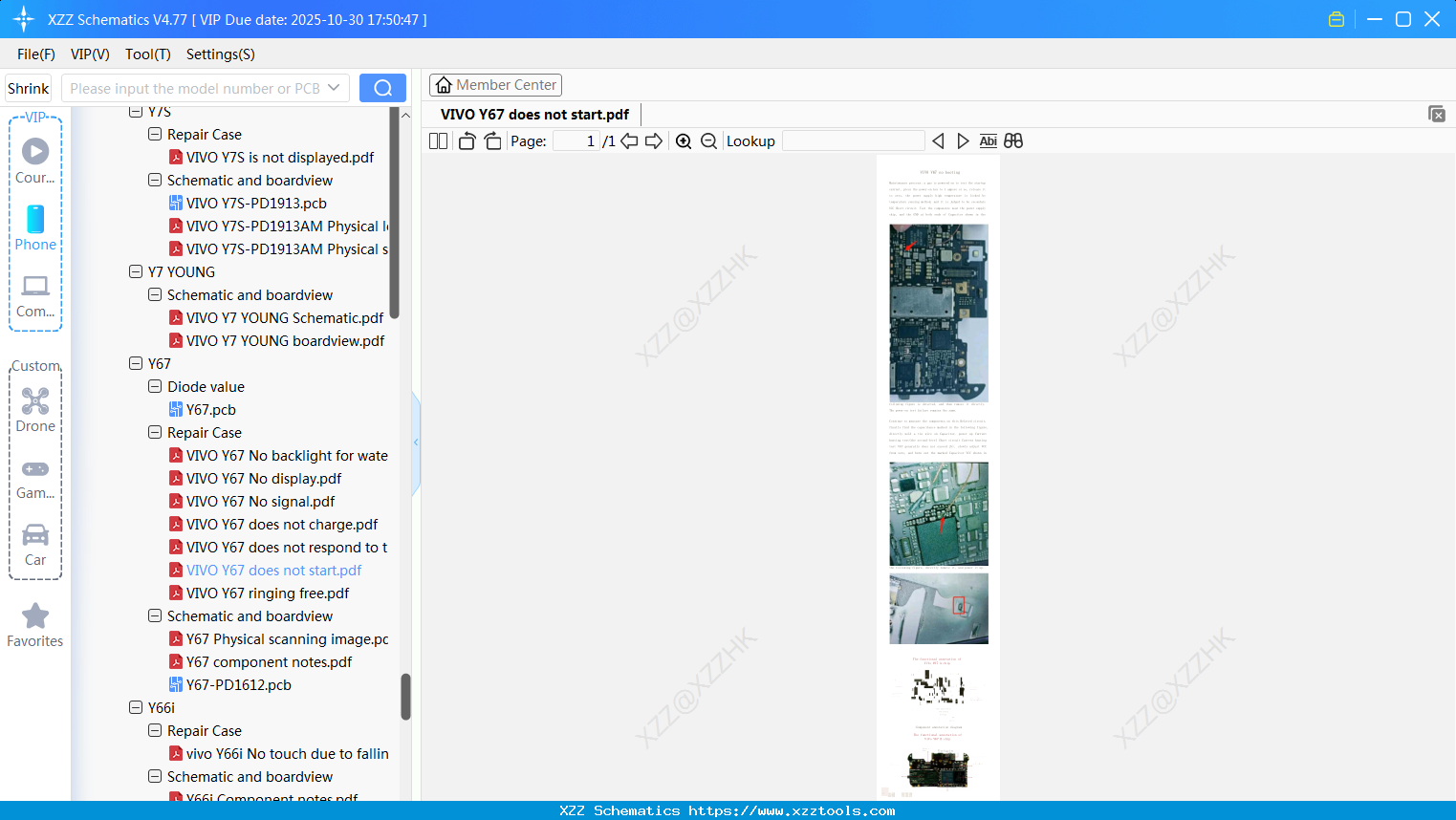
Task: Click the Shrink button
Action: point(29,88)
